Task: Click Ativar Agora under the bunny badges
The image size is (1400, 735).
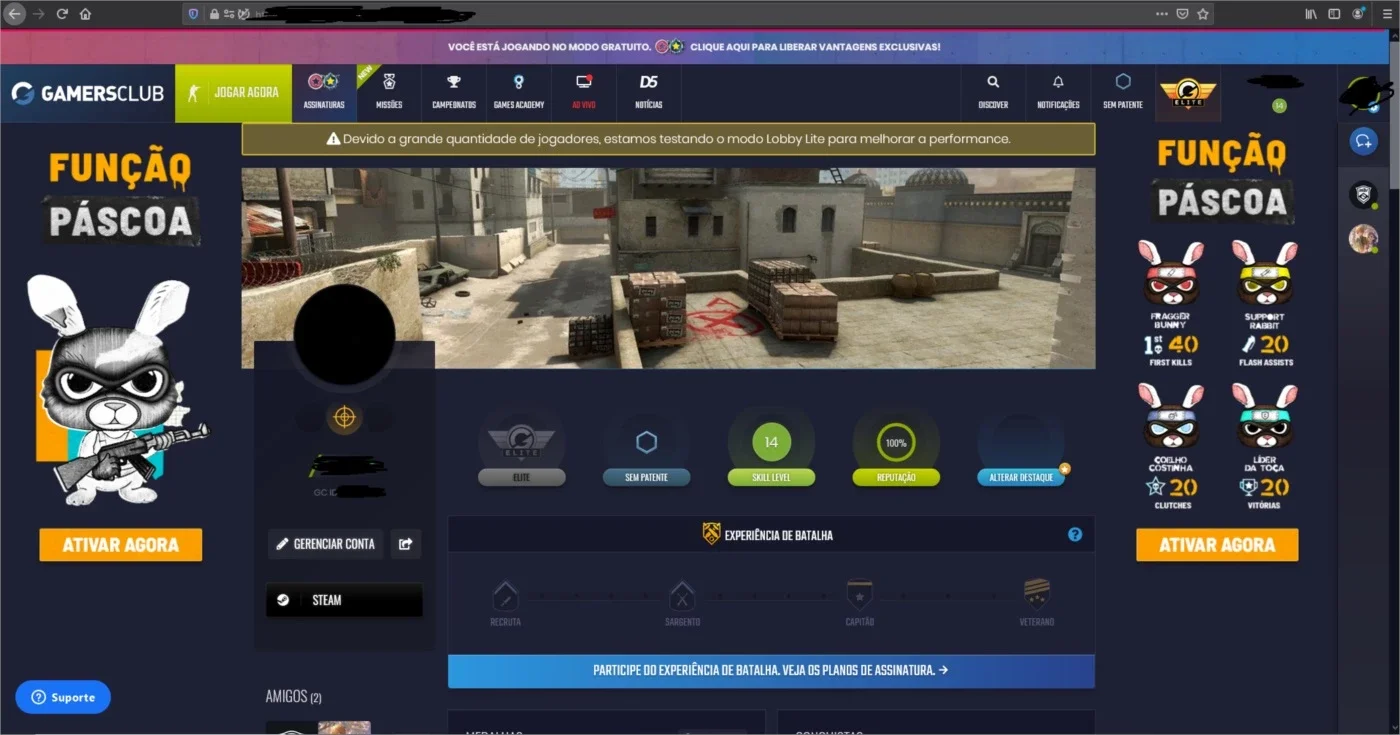Action: [x=1217, y=545]
